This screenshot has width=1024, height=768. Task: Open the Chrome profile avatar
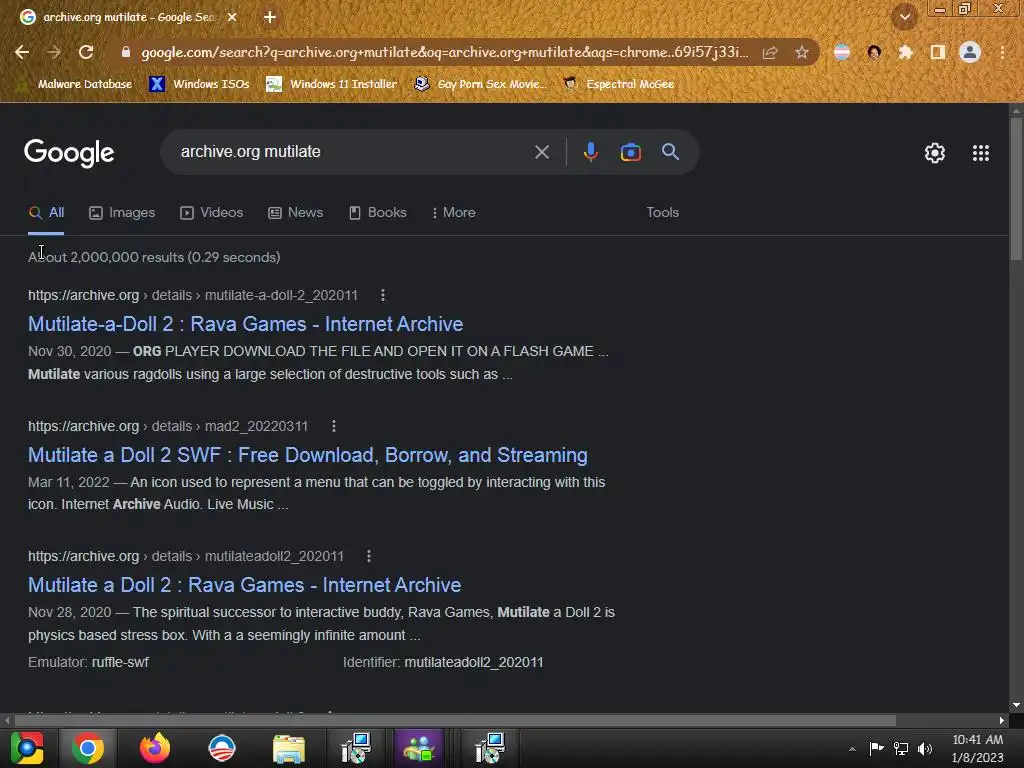click(970, 52)
